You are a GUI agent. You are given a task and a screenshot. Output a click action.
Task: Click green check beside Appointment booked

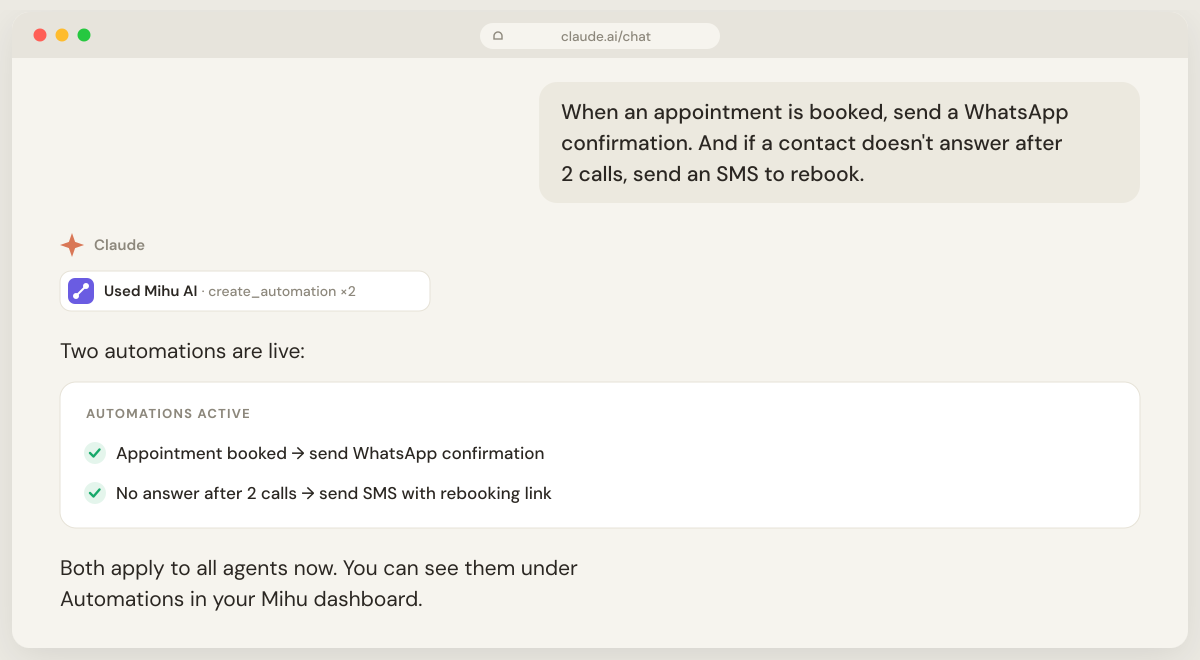point(95,453)
